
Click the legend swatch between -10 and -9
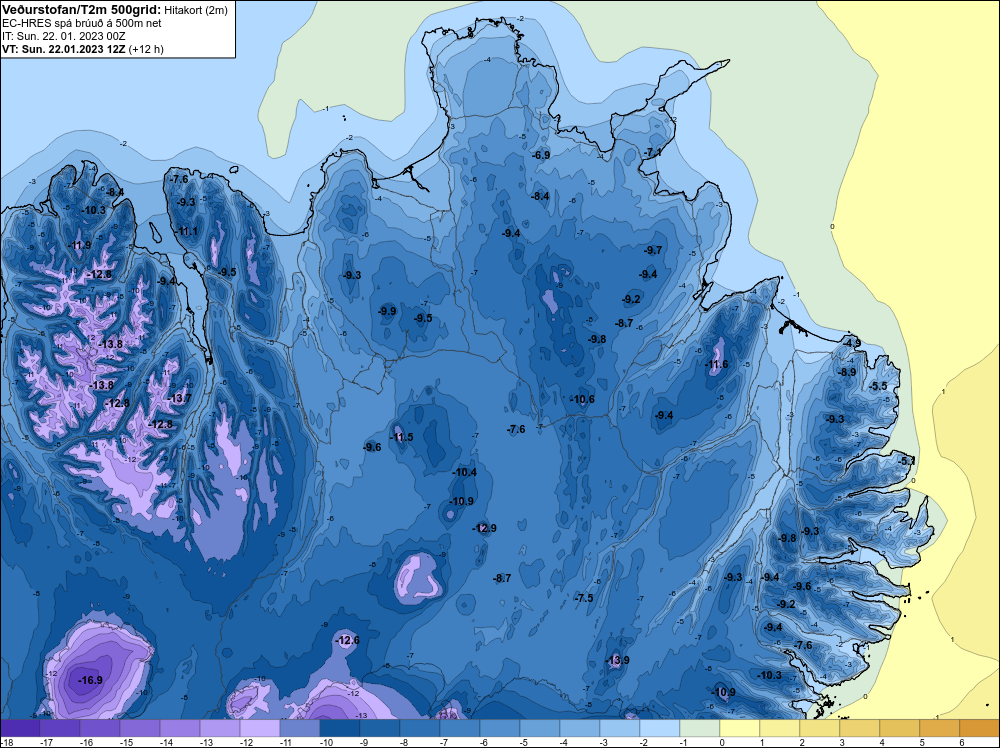click(340, 728)
